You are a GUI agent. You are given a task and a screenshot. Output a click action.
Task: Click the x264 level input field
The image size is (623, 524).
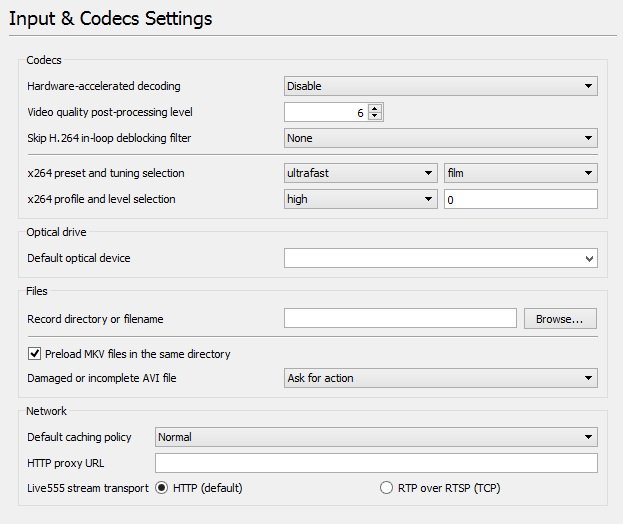520,199
